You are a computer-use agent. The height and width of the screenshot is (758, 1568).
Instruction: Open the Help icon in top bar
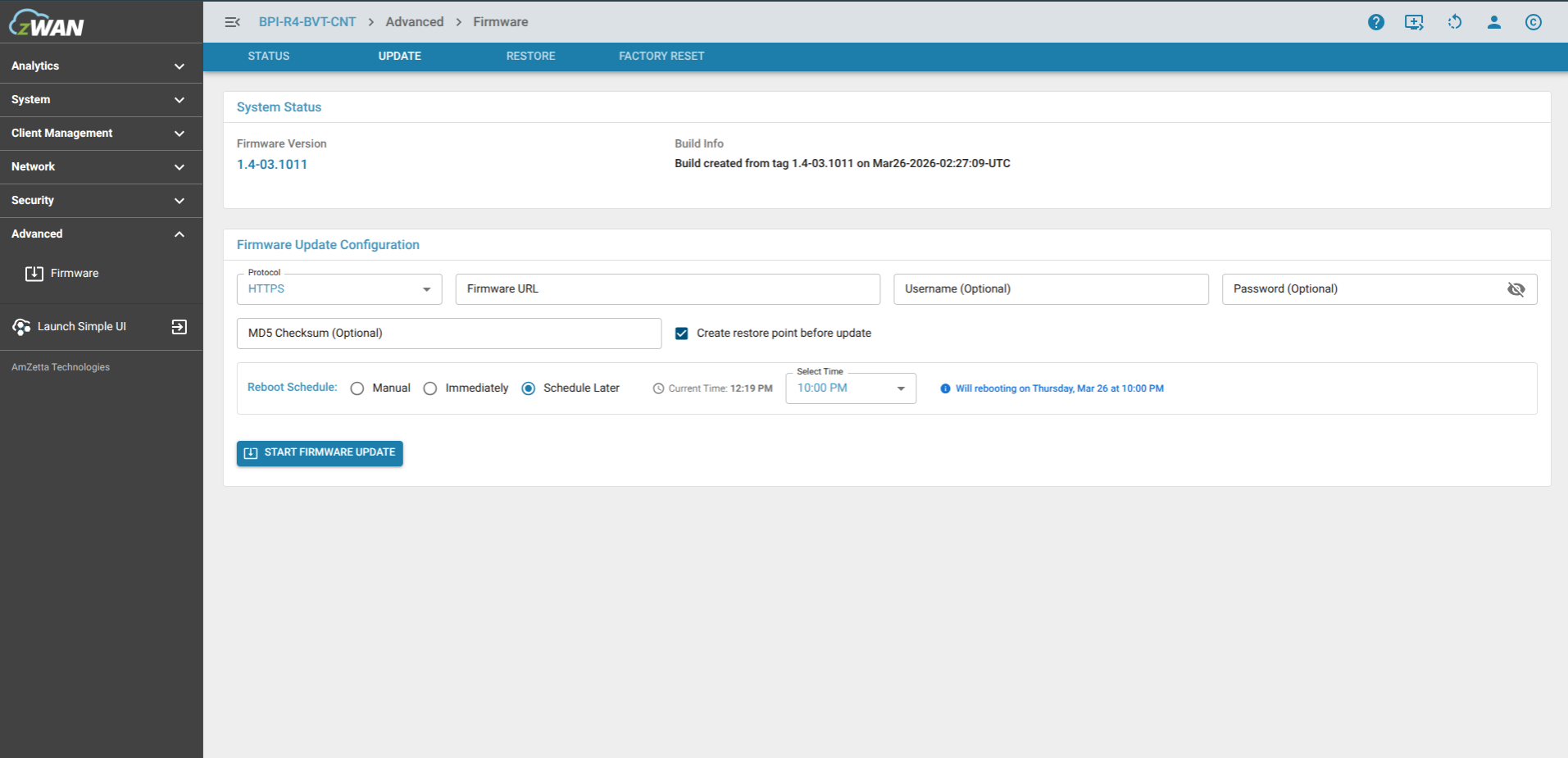click(1376, 22)
